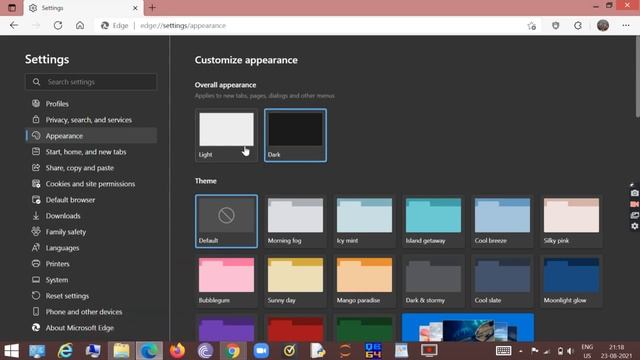640x360 pixels.
Task: Select the Sunny day theme
Action: [x=295, y=281]
